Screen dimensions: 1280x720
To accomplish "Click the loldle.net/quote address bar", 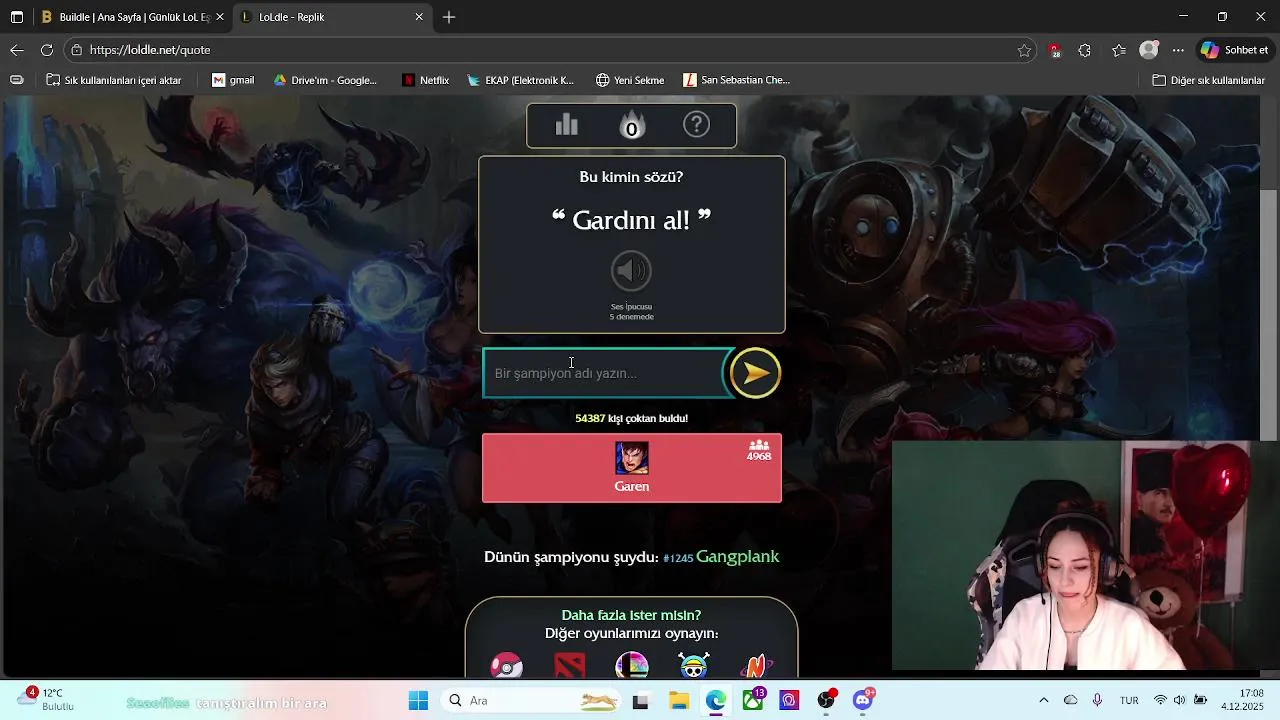I will [550, 50].
